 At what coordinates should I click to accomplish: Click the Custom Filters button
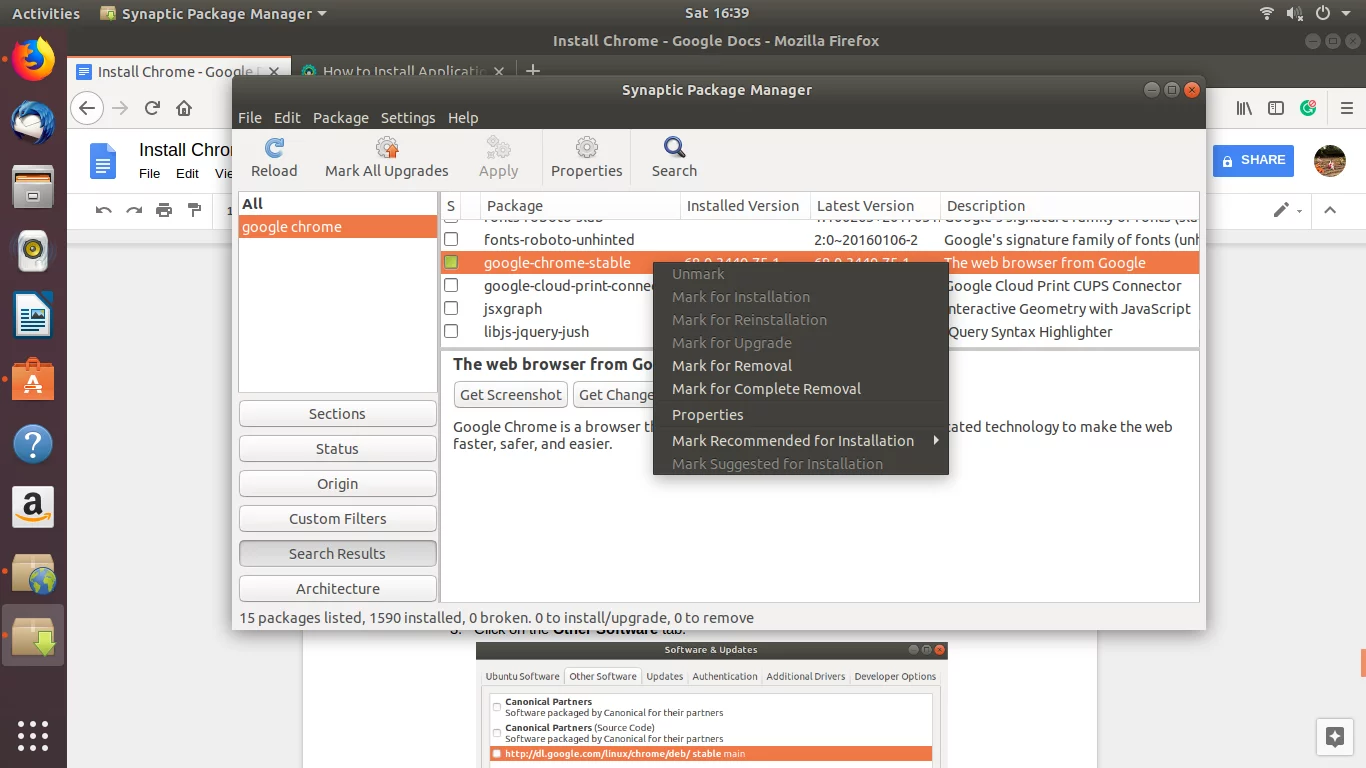337,519
